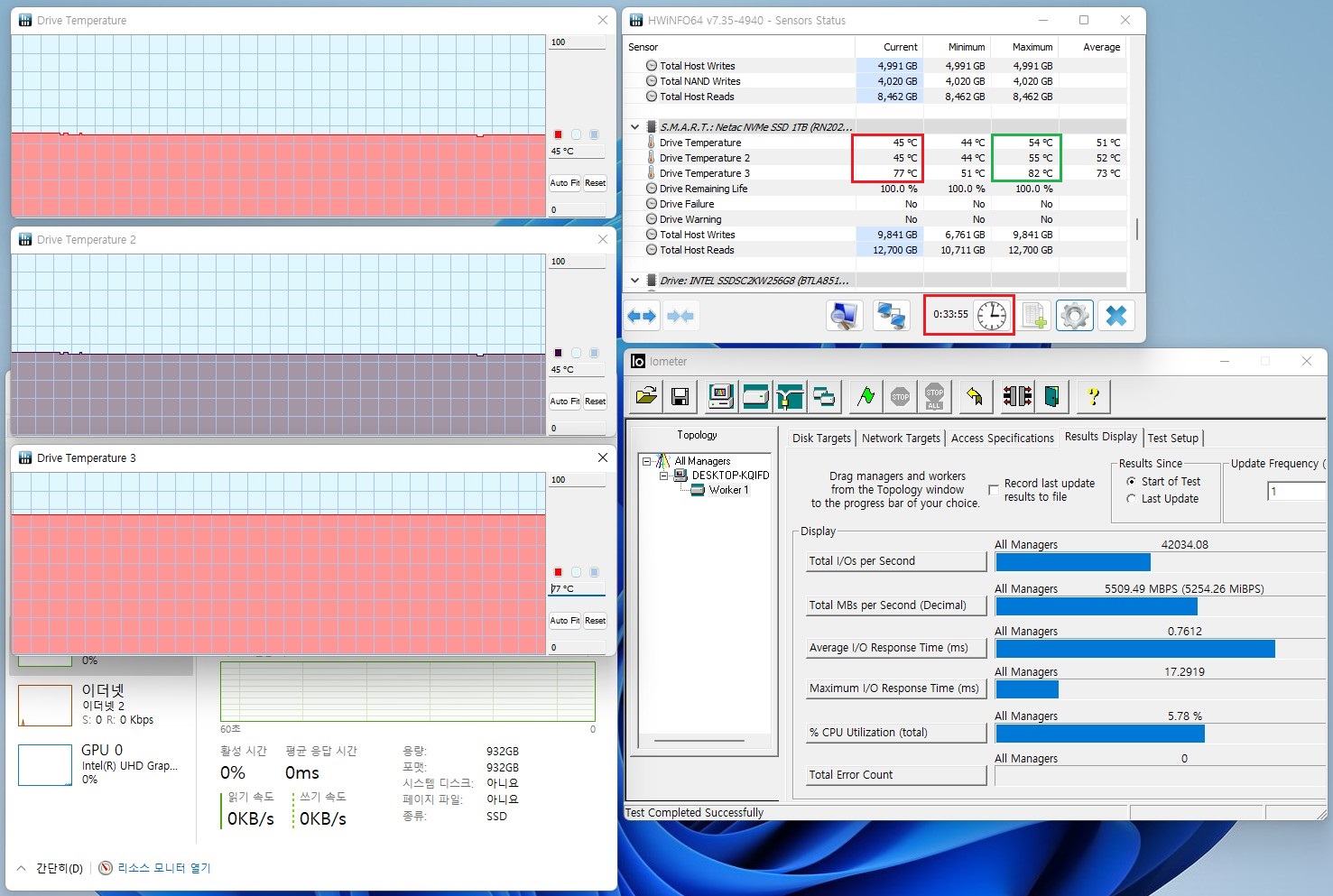Collapse the Netac NVMe SSD S.M.A.R.T. group
This screenshot has width=1333, height=896.
pyautogui.click(x=634, y=127)
